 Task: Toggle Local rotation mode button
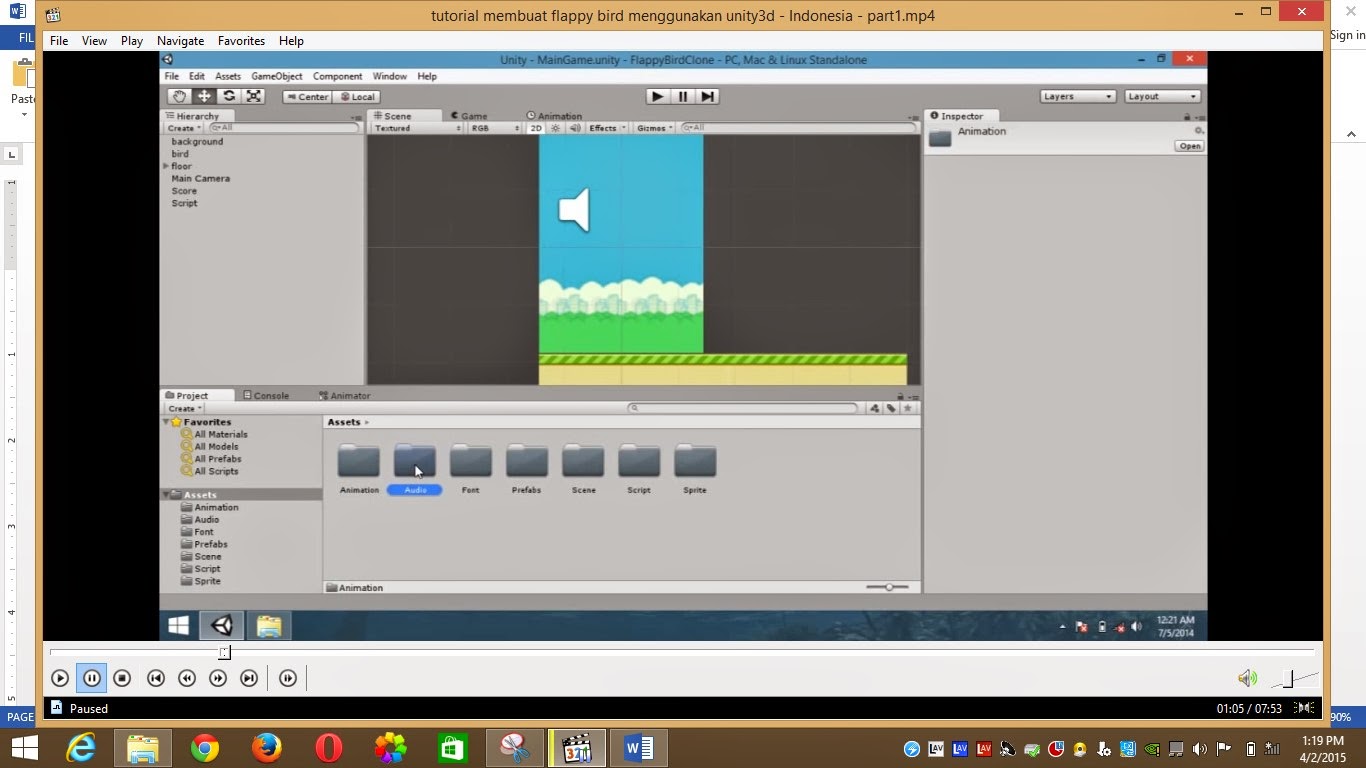click(x=357, y=97)
